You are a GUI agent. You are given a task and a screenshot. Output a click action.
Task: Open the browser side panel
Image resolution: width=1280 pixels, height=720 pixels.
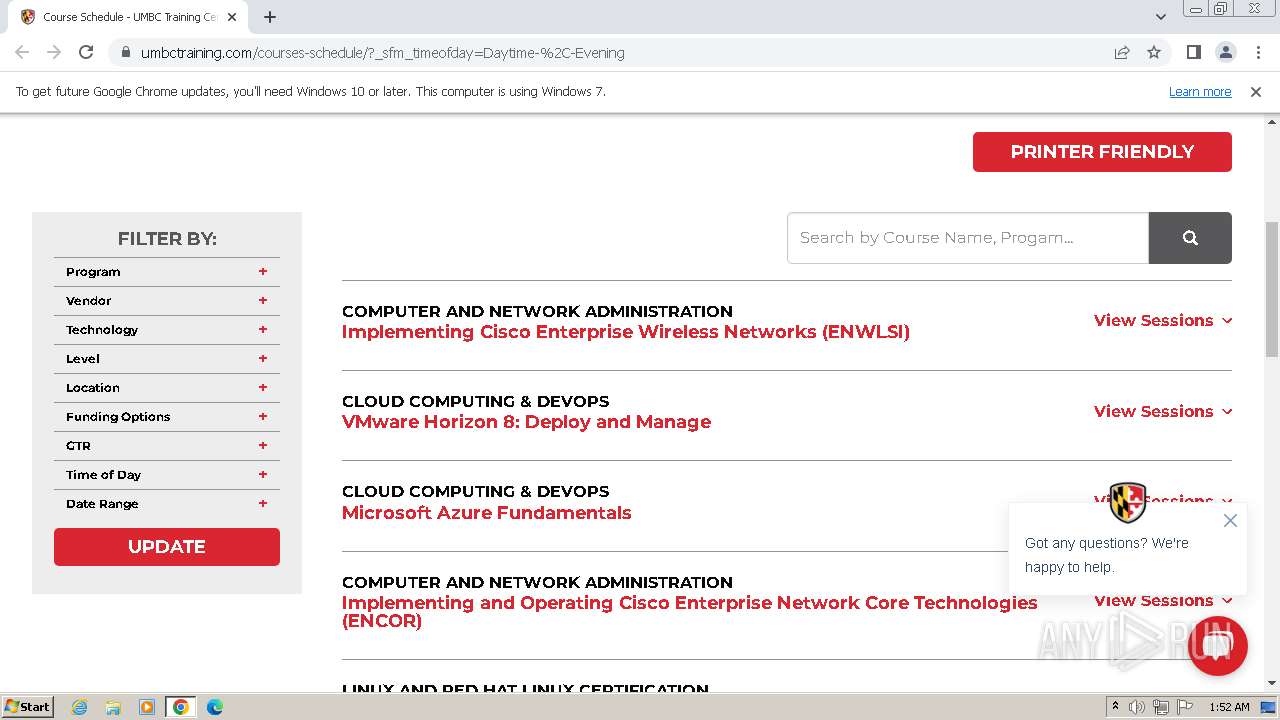pos(1193,52)
